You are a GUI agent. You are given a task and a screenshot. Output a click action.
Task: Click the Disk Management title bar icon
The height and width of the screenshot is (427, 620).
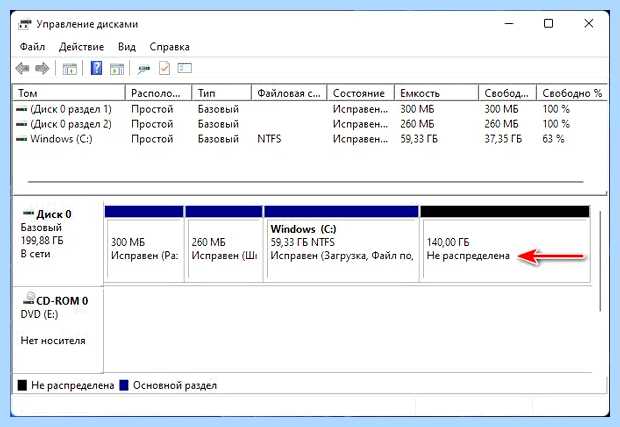pos(25,24)
